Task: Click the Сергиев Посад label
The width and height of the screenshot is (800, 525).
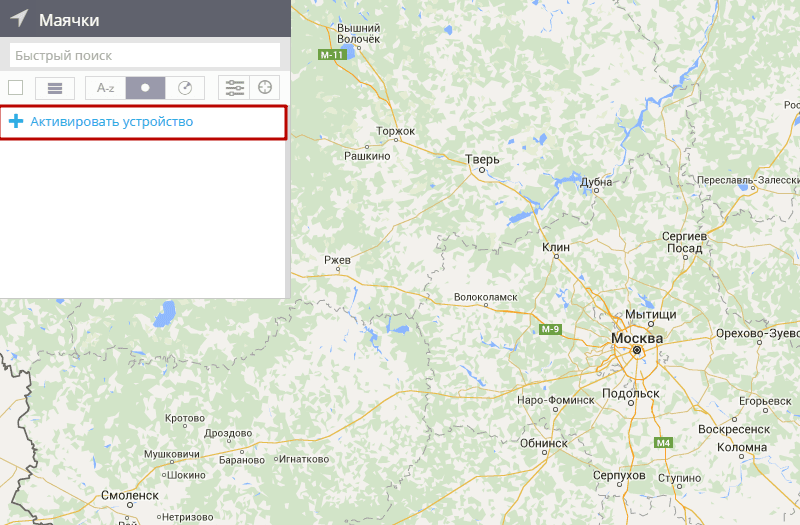Action: pyautogui.click(x=684, y=242)
